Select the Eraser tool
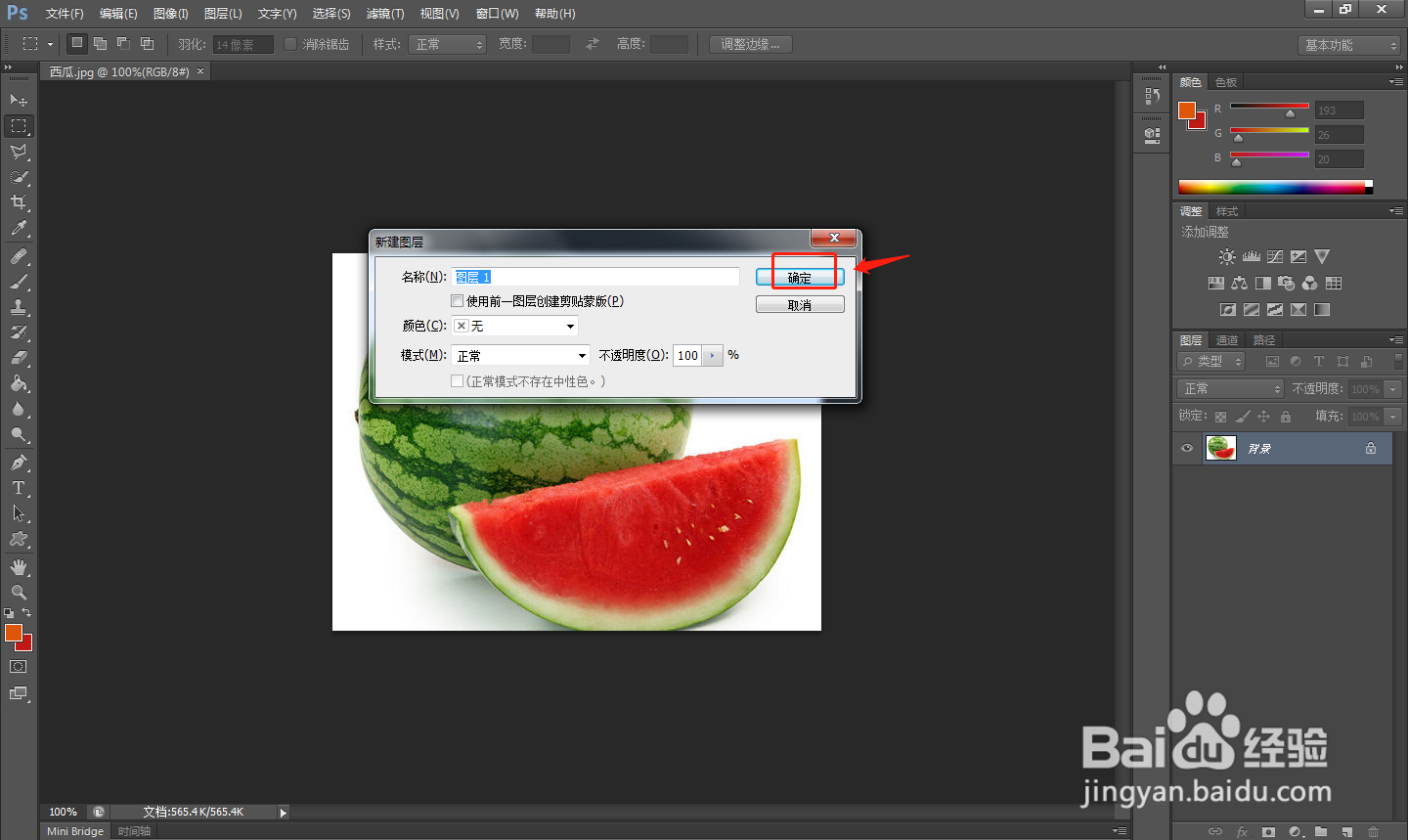Screen dimensions: 1408x840 point(19,358)
